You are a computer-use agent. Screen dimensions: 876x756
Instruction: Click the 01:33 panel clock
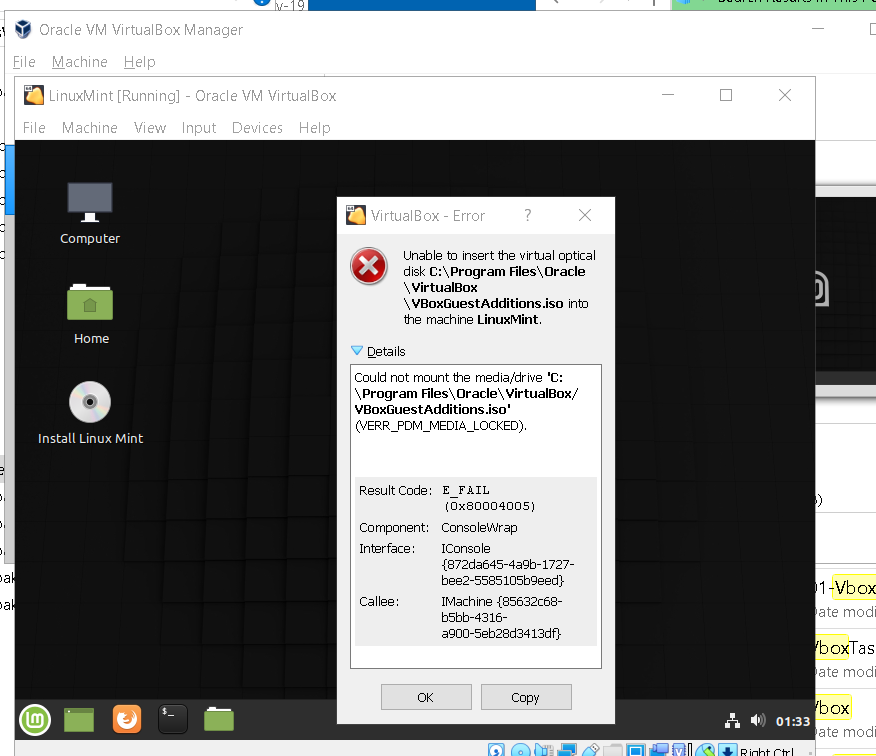pos(793,721)
